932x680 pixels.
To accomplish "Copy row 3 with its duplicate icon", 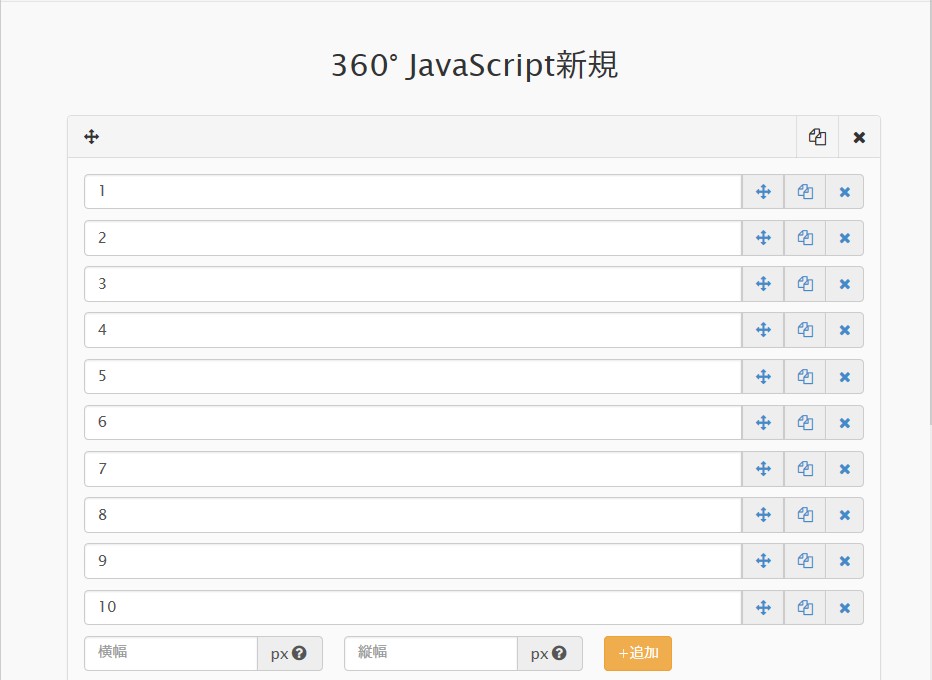I will click(x=805, y=284).
